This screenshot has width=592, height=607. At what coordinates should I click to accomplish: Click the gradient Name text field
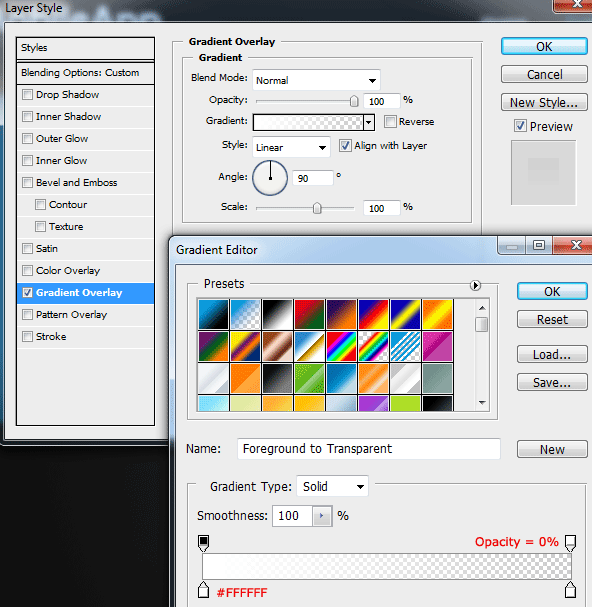pos(369,449)
